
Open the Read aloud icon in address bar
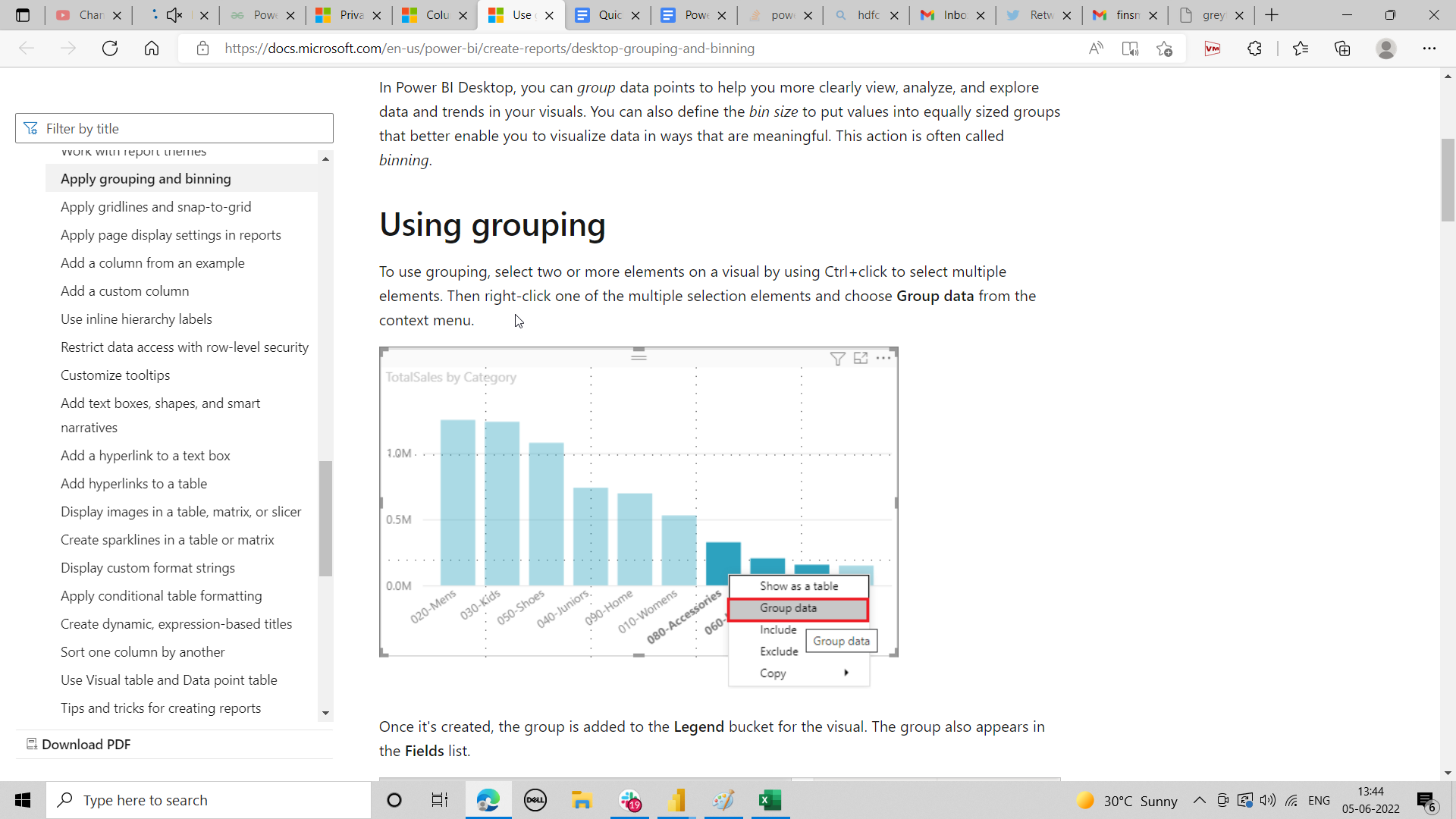1096,49
